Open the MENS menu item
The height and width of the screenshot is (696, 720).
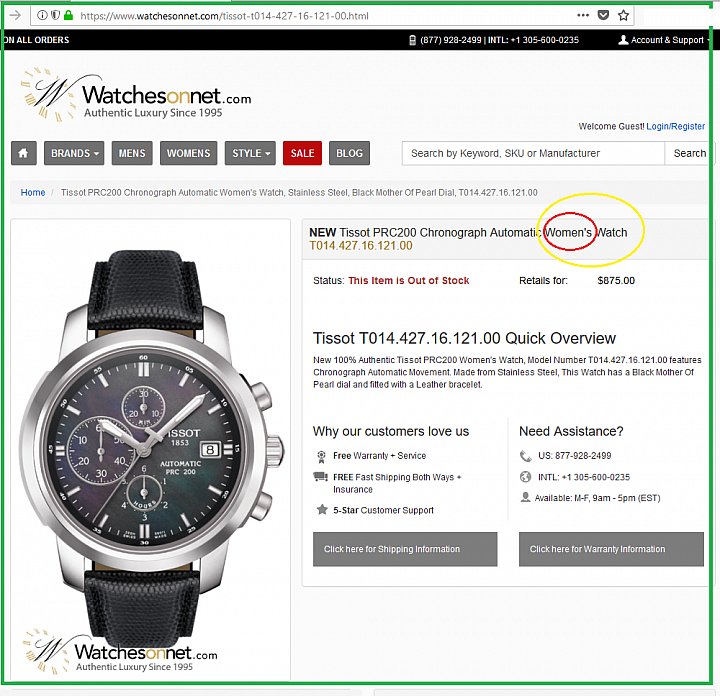click(132, 153)
